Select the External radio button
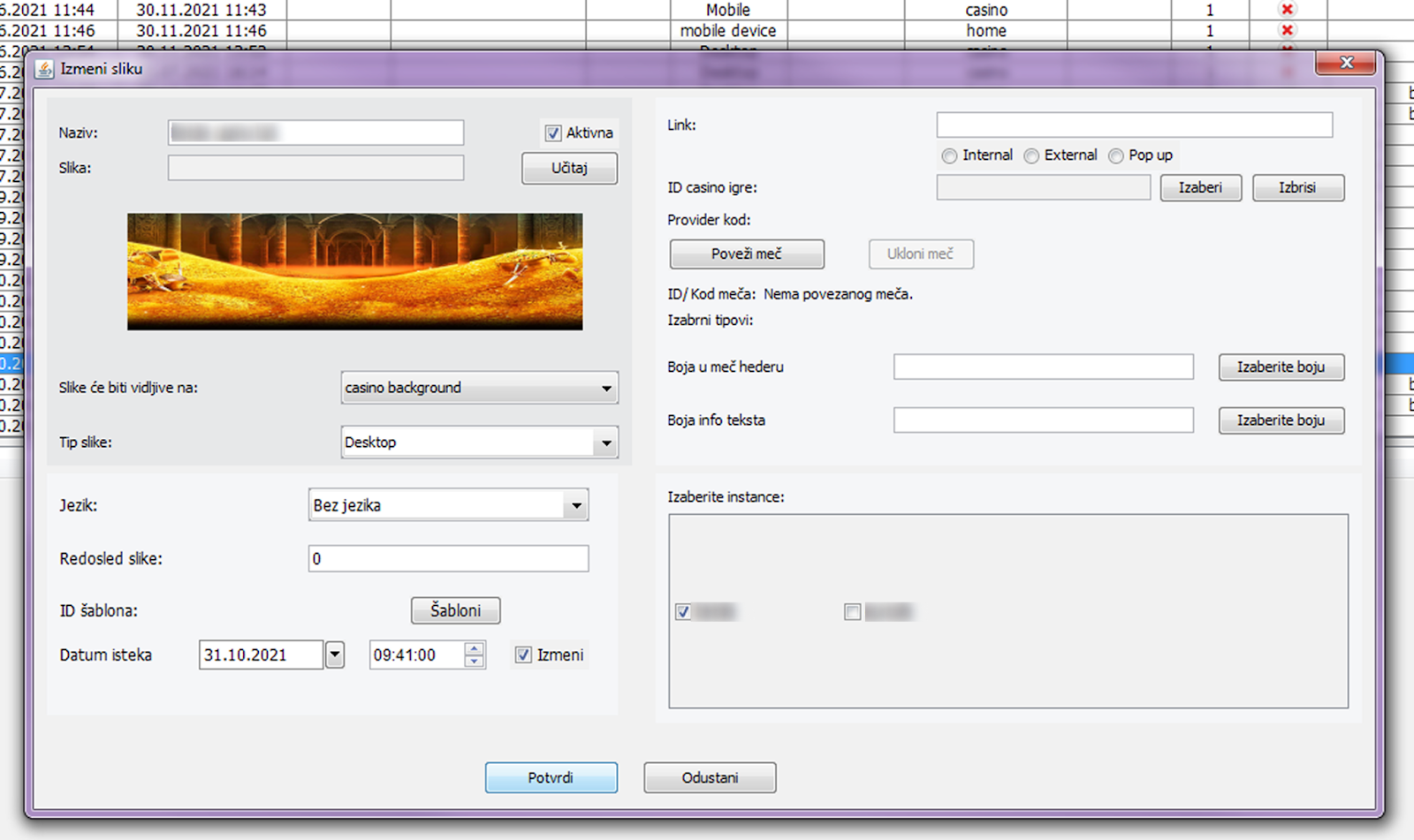 [x=1031, y=155]
